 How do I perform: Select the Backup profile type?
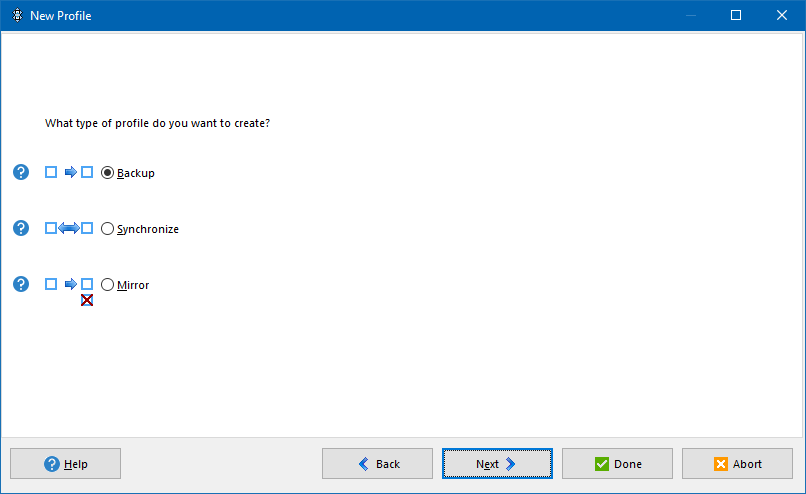108,172
